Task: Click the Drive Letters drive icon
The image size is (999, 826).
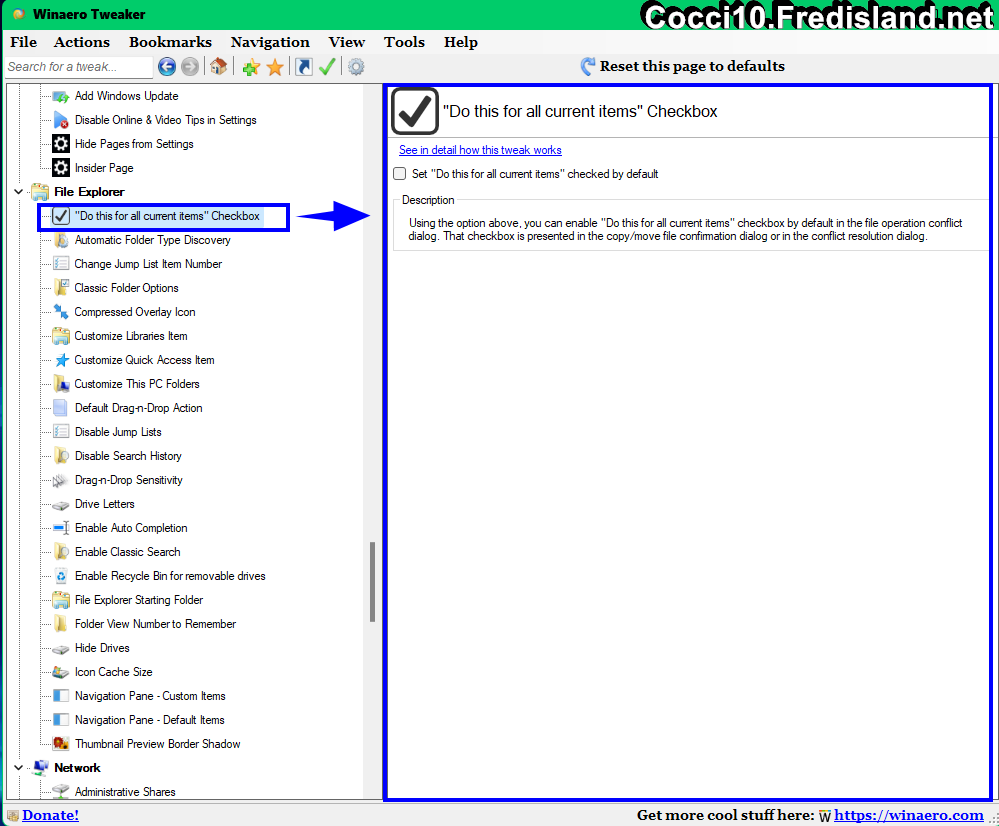Action: tap(61, 505)
